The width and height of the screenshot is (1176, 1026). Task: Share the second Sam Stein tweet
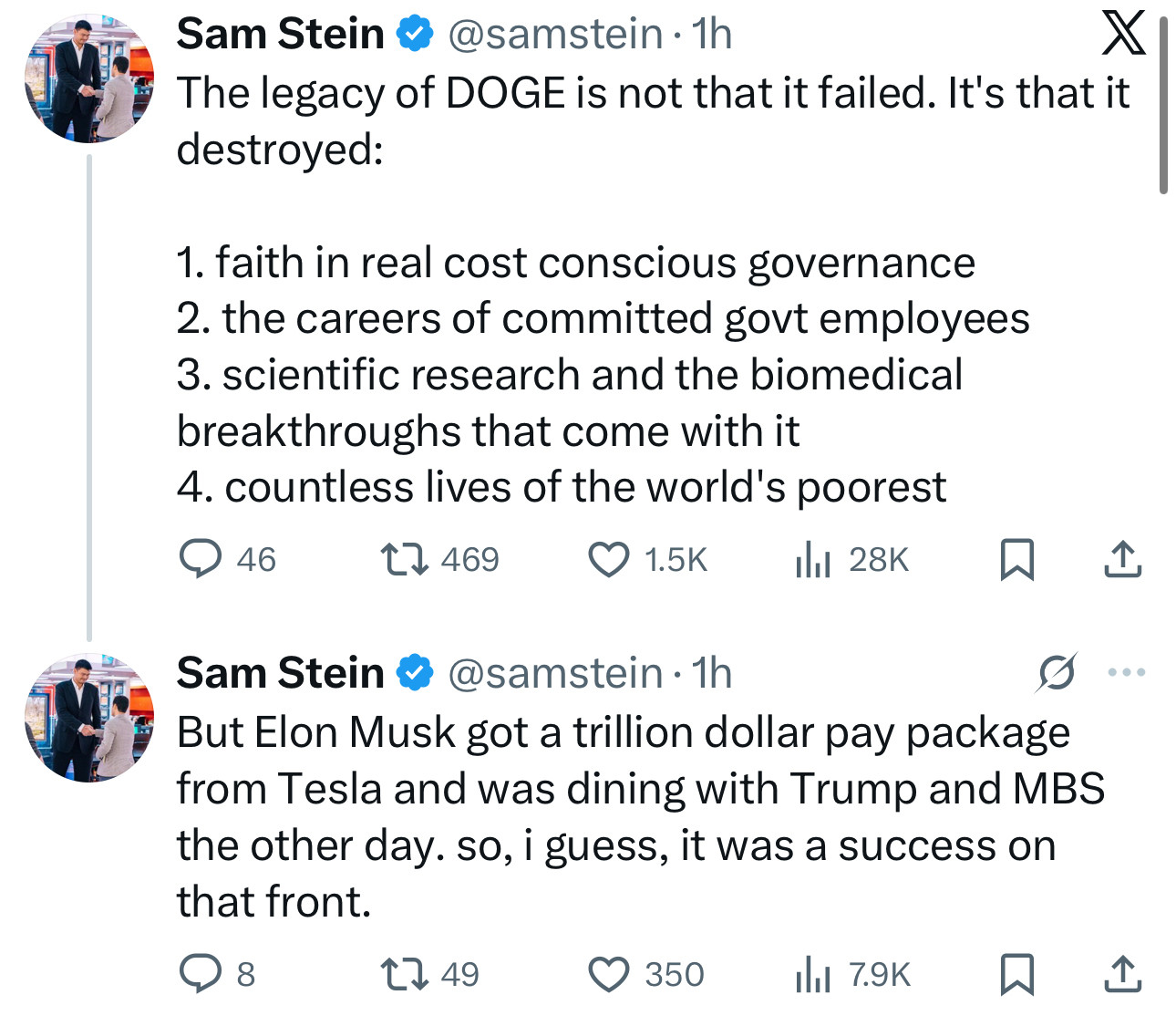tap(1122, 974)
